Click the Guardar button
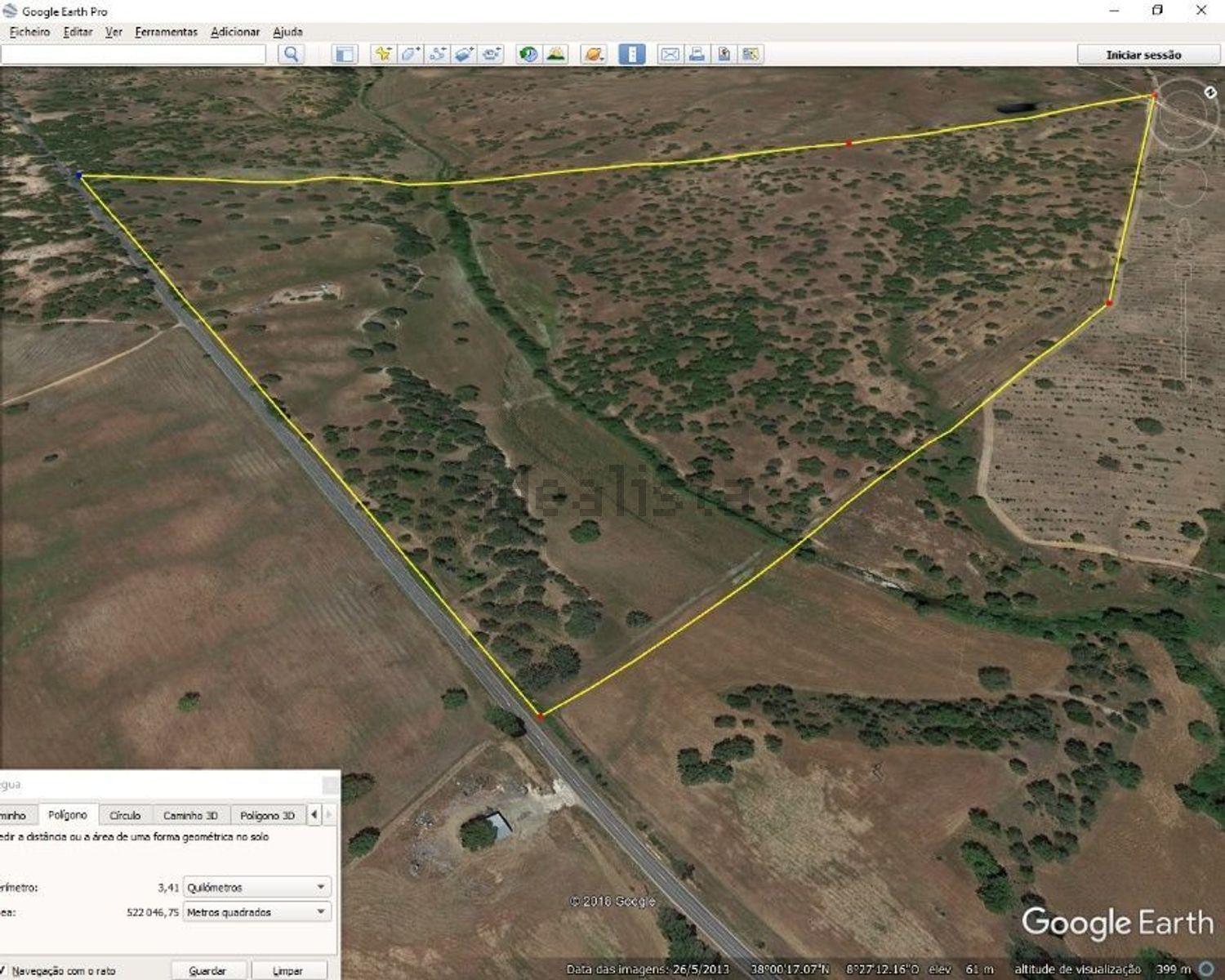This screenshot has height=980, width=1225. click(207, 970)
